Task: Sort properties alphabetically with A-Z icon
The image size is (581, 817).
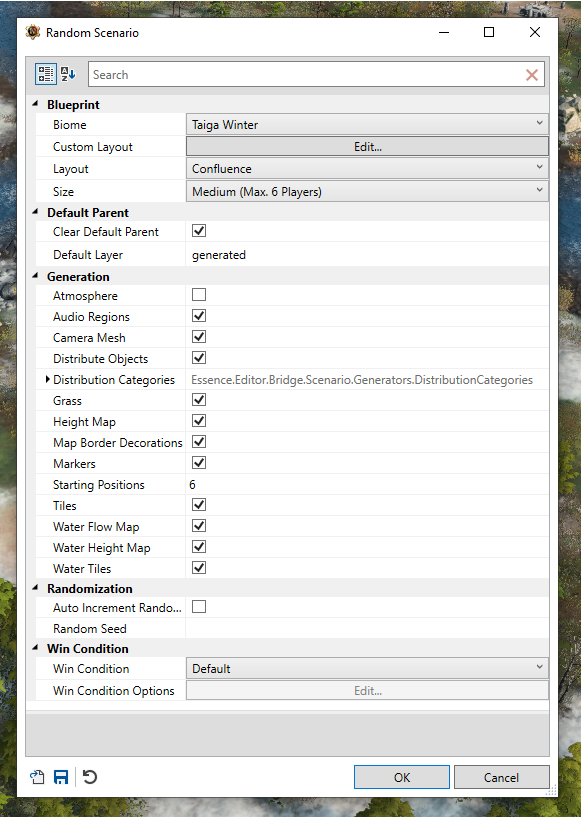Action: (68, 75)
